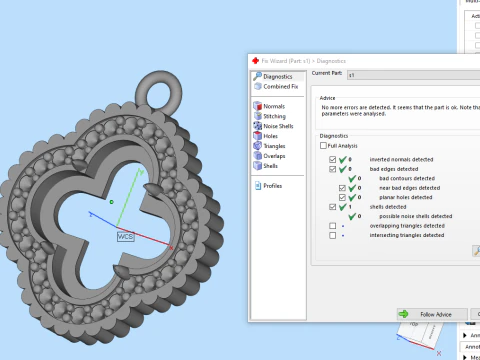This screenshot has width=480, height=360.
Task: Open the Combined Fix page
Action: (278, 86)
